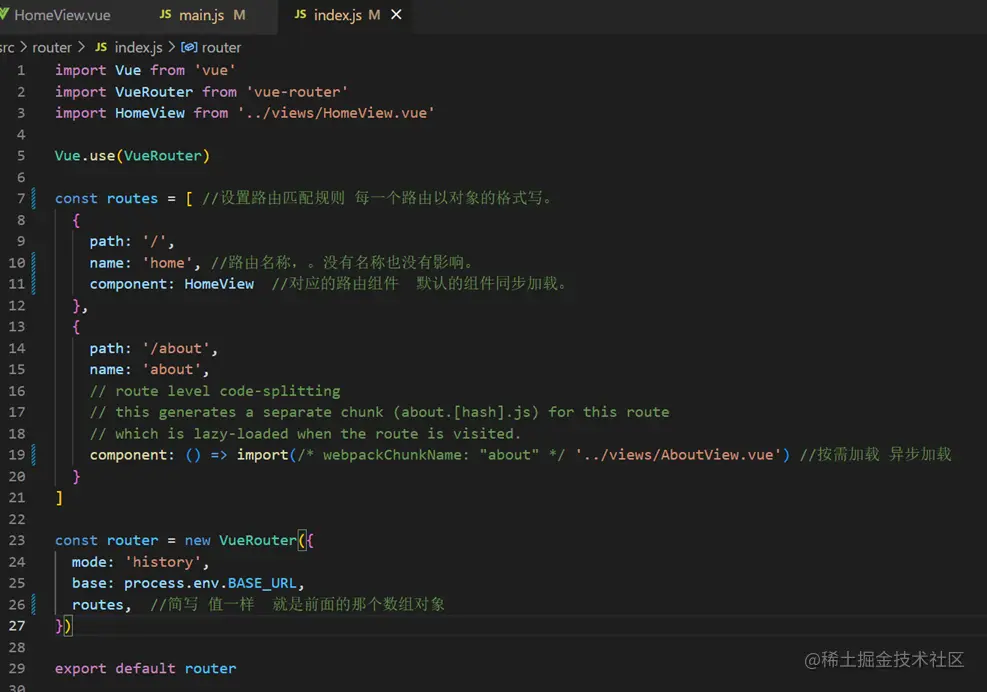Open the router folder breadcrumb
Screen dimensions: 987x692
point(52,47)
